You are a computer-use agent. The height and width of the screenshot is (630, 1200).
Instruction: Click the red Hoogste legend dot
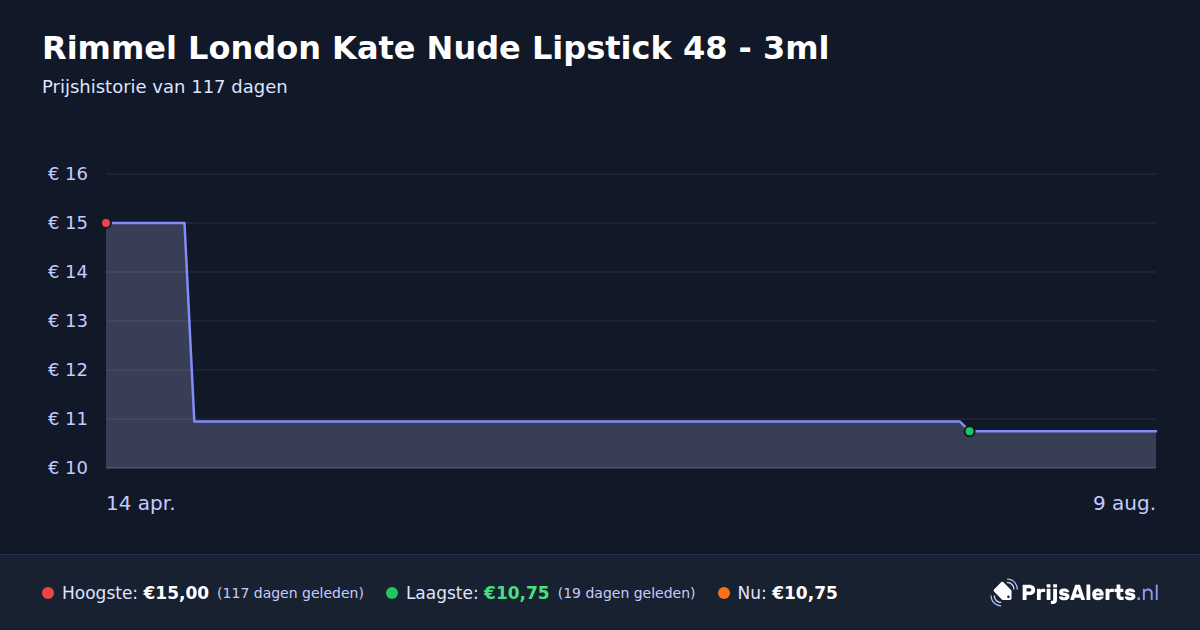point(48,593)
